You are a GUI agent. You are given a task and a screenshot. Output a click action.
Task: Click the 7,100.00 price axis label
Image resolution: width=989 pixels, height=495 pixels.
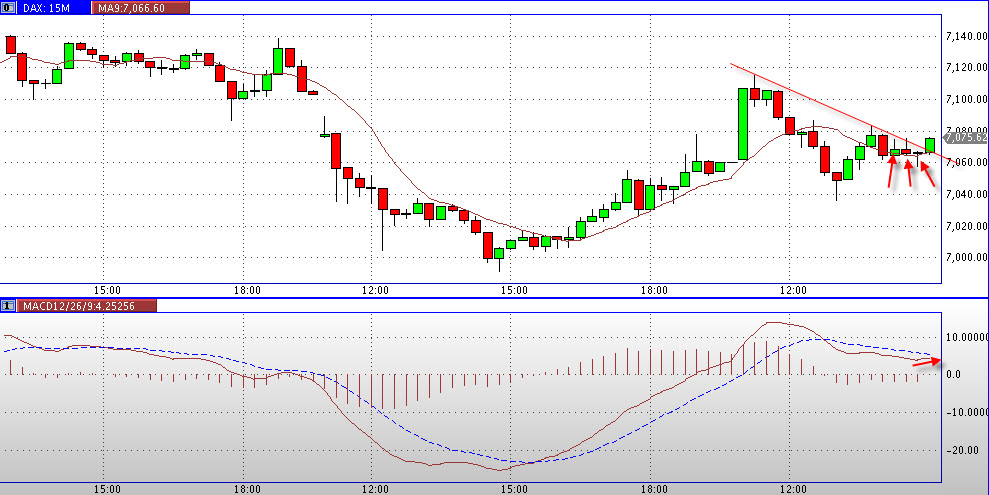pos(967,99)
